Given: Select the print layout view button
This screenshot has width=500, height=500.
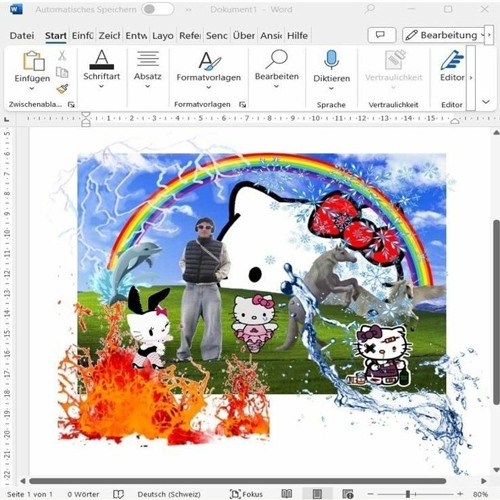Looking at the screenshot, I should tap(317, 494).
